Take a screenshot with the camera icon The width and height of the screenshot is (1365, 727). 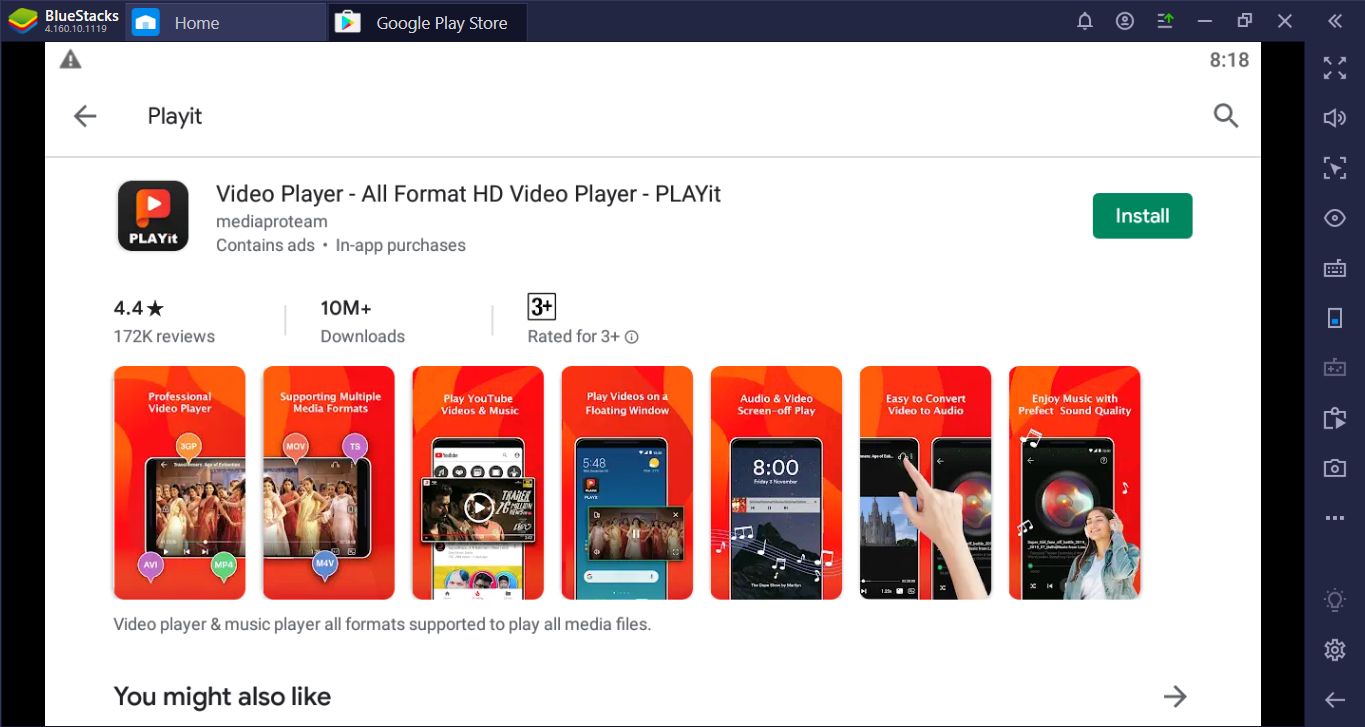1335,468
